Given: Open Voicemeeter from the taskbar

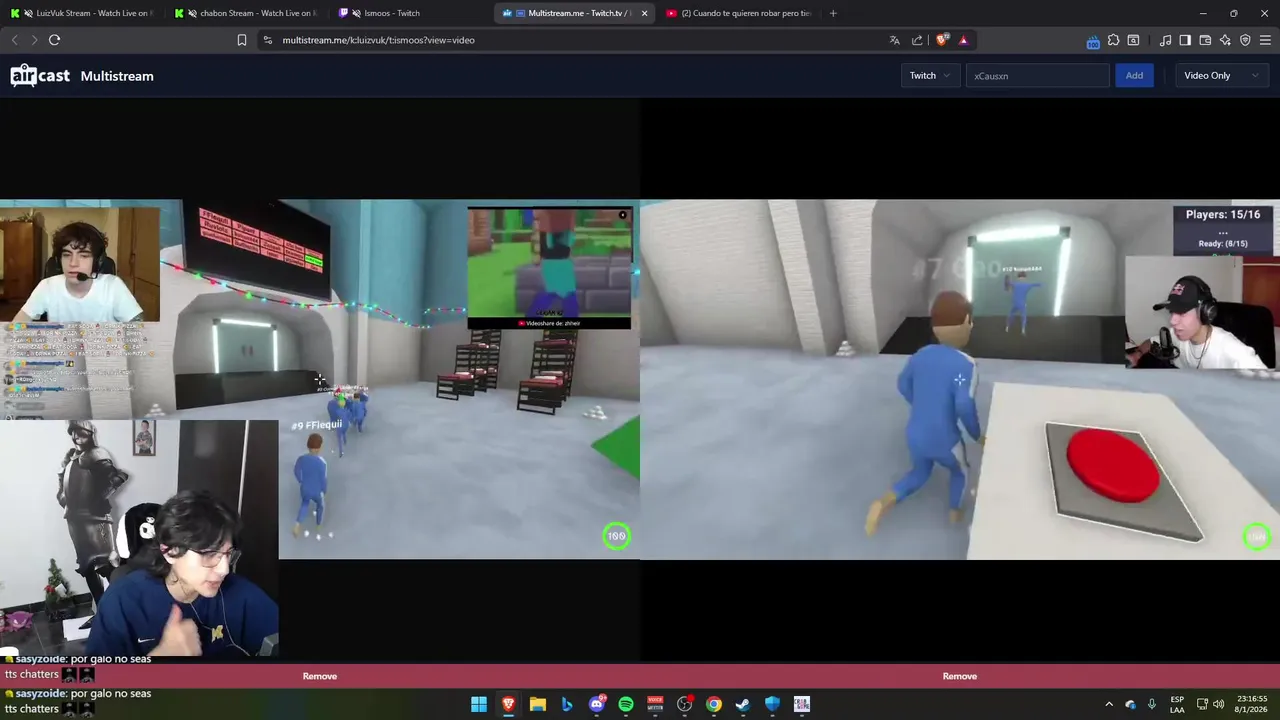Looking at the screenshot, I should coord(655,704).
